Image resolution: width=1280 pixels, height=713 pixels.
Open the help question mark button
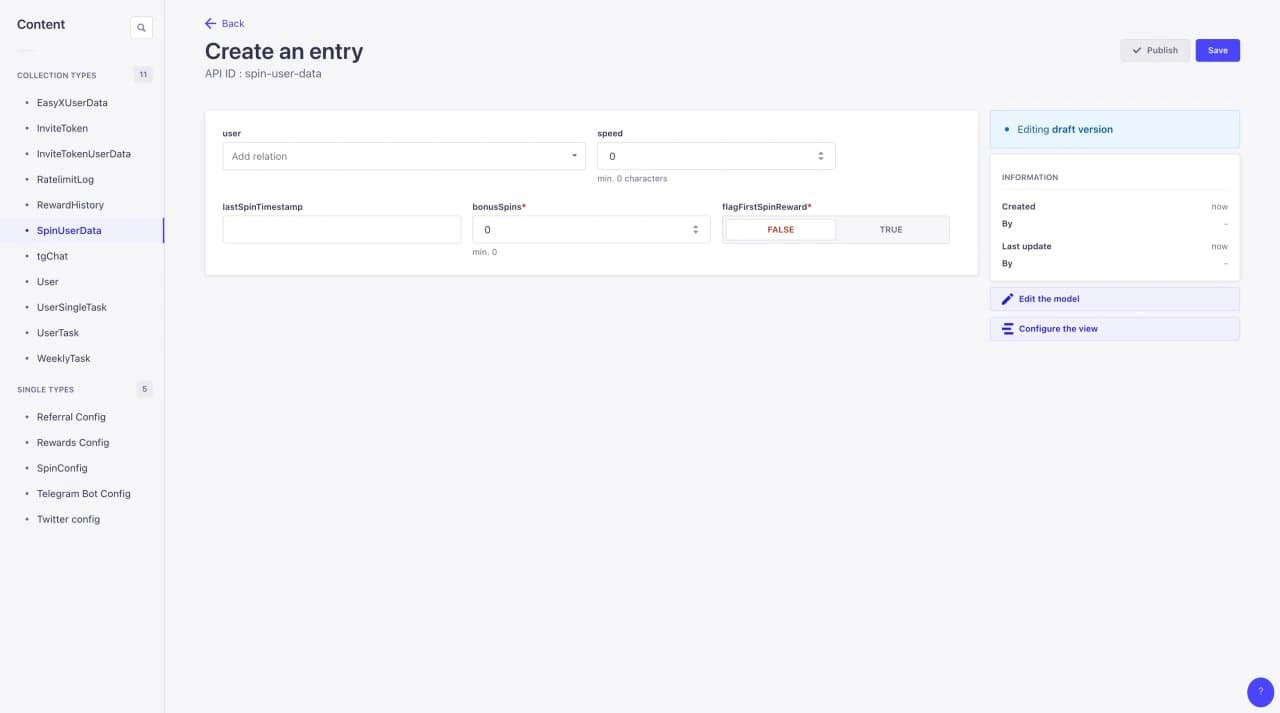(x=1260, y=692)
